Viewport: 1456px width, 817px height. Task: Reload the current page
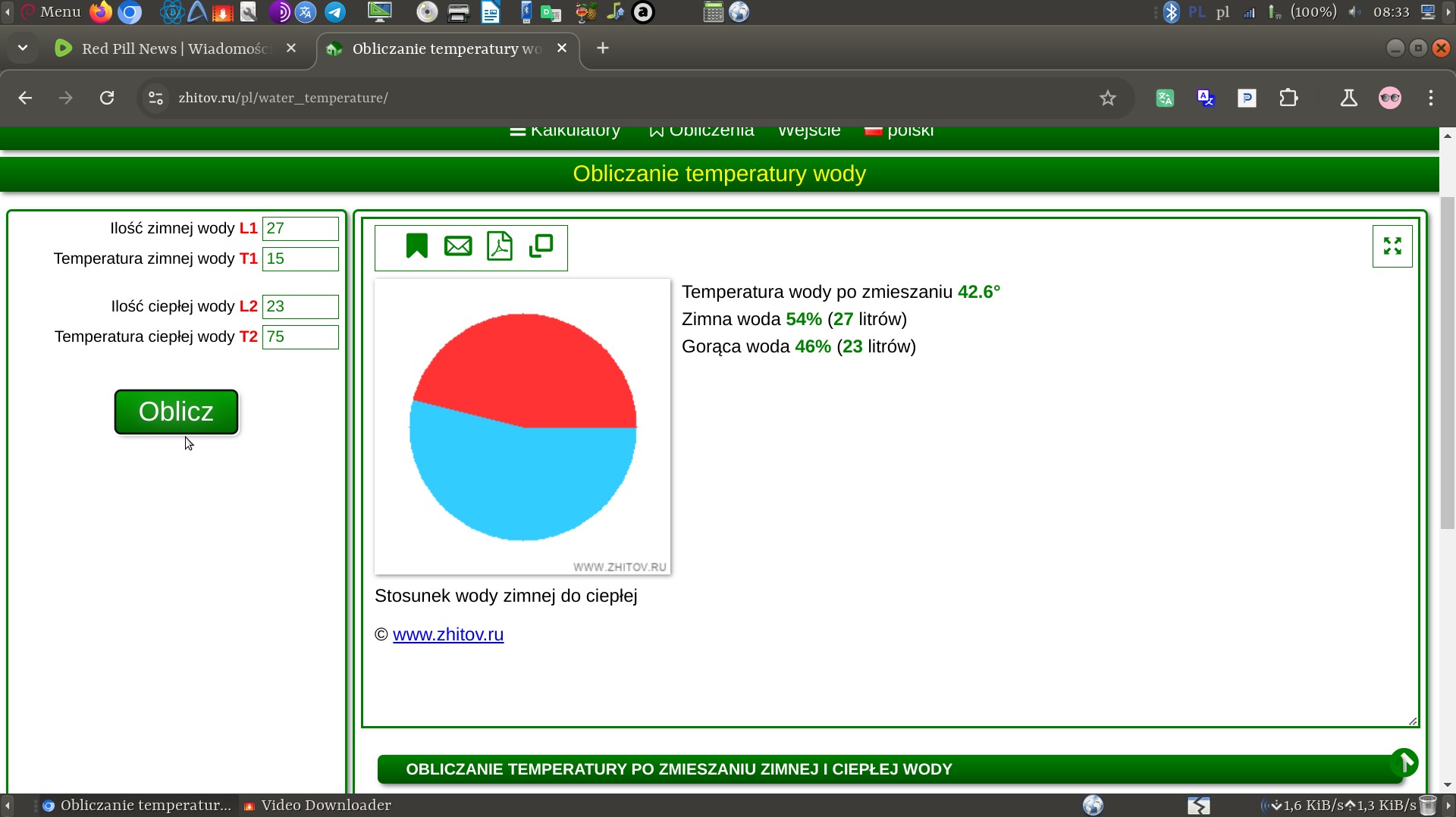(x=107, y=98)
